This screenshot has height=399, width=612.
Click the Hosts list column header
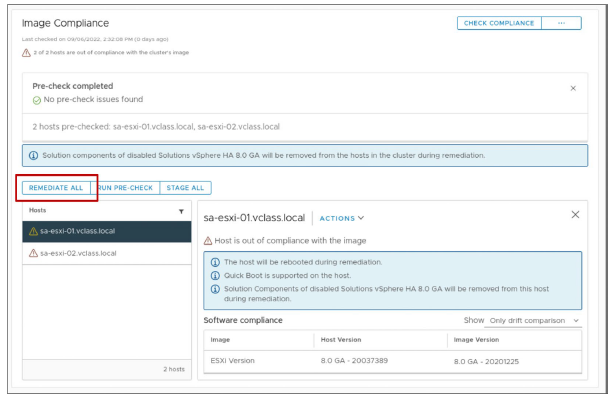37,210
